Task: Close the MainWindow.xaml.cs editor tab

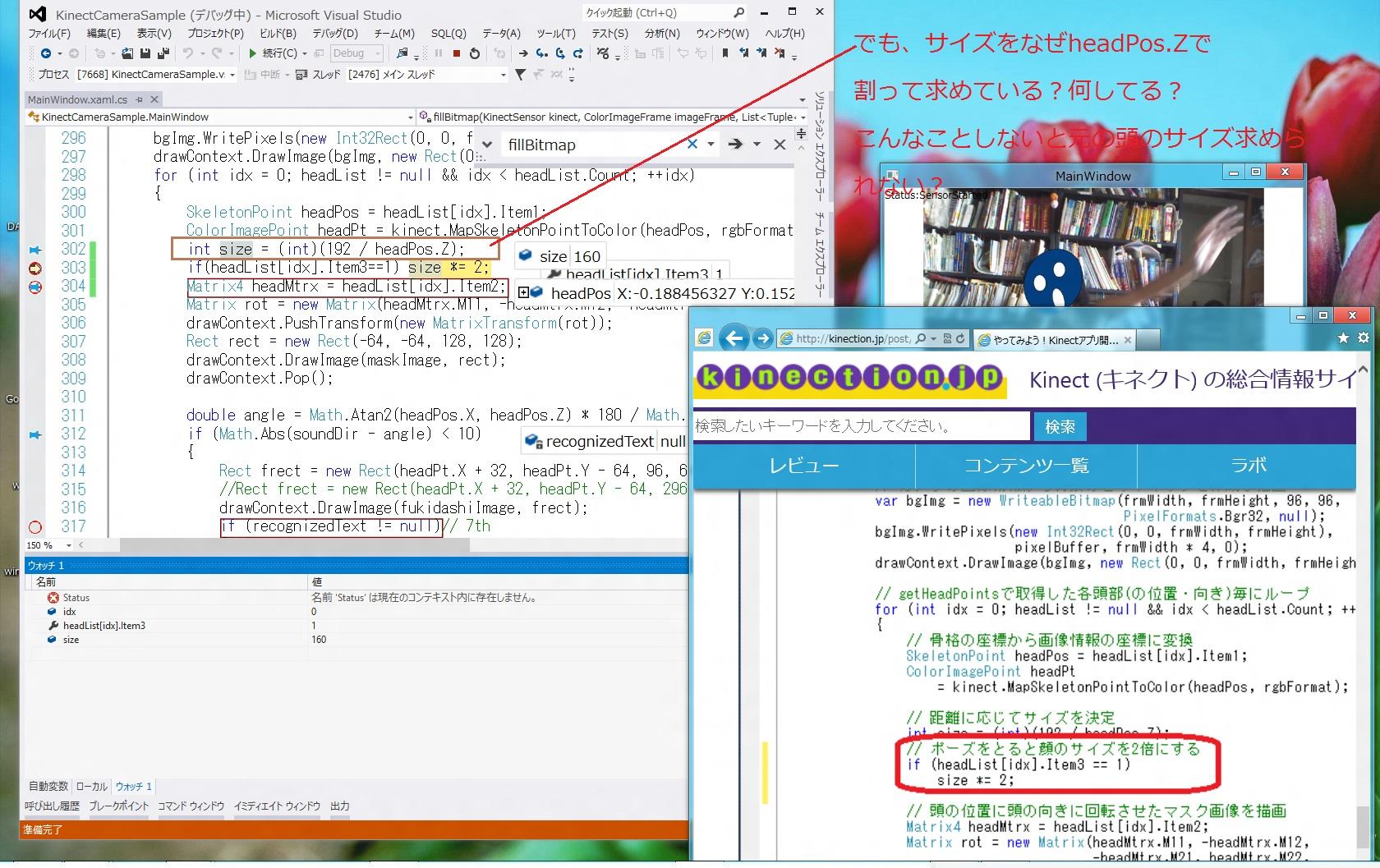Action: (154, 99)
